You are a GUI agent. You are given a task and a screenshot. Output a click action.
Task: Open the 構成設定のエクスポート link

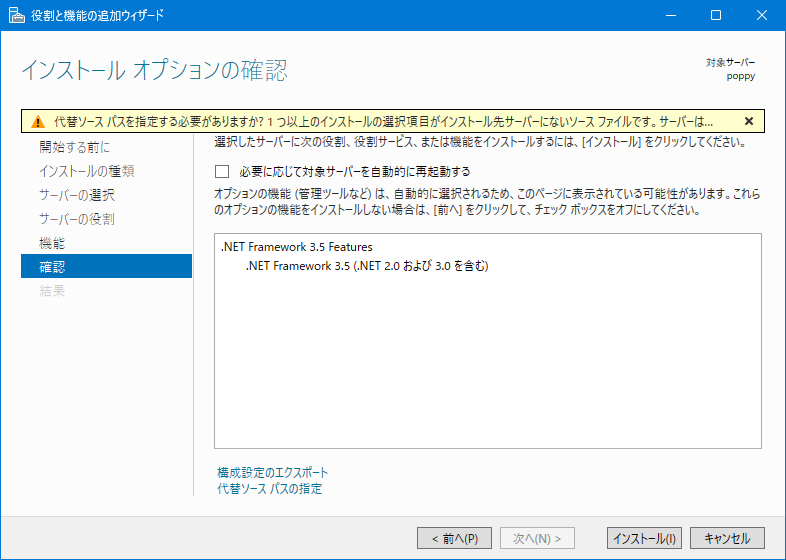[273, 472]
